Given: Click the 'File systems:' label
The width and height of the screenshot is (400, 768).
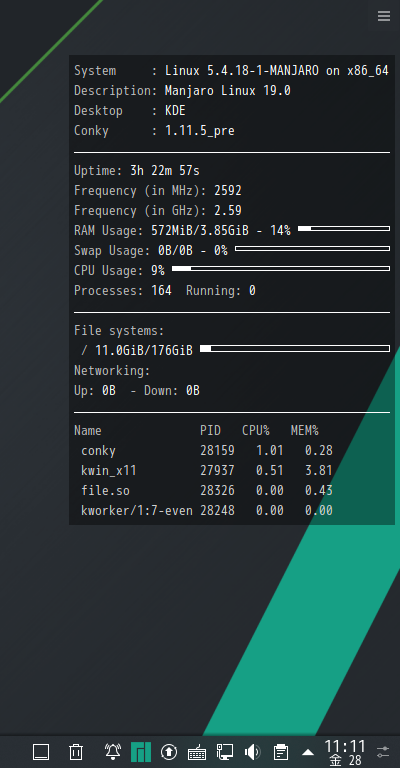Looking at the screenshot, I should (x=119, y=331).
